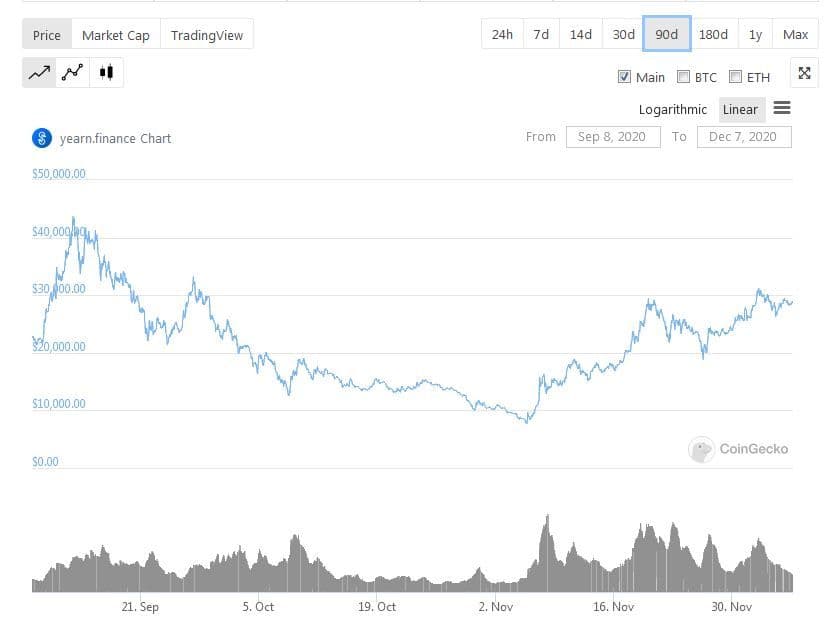Viewport: 838px width, 634px height.
Task: Select the Max time range
Action: [795, 34]
